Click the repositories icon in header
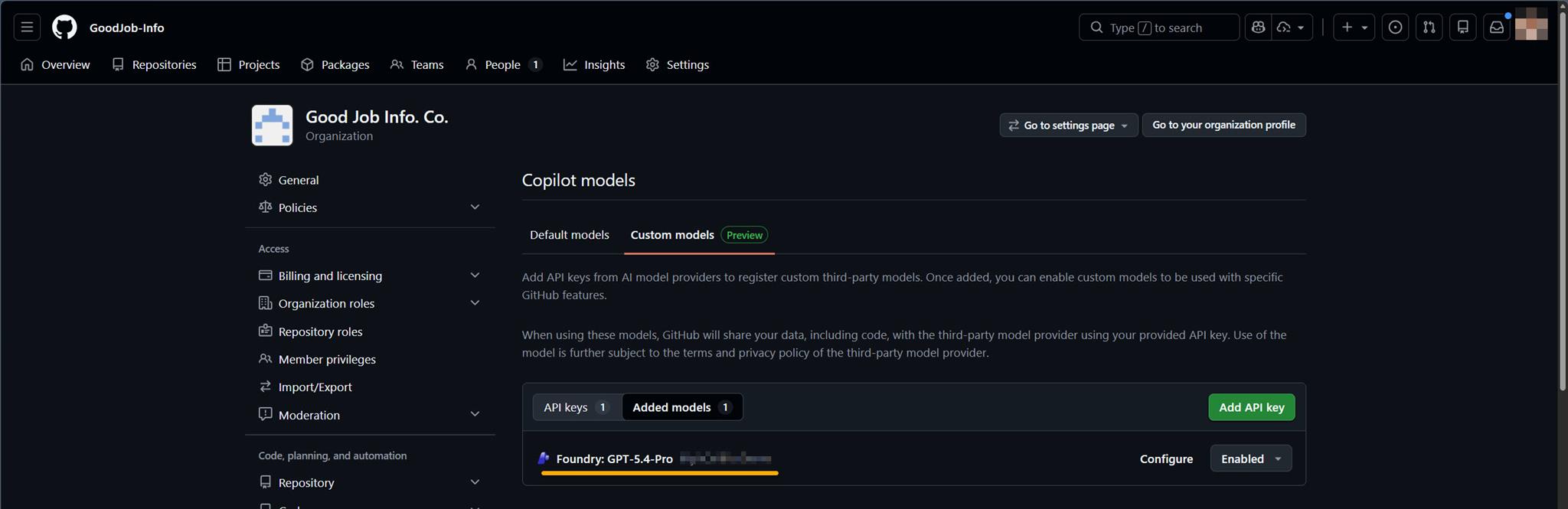This screenshot has height=509, width=1568. pos(1462,28)
